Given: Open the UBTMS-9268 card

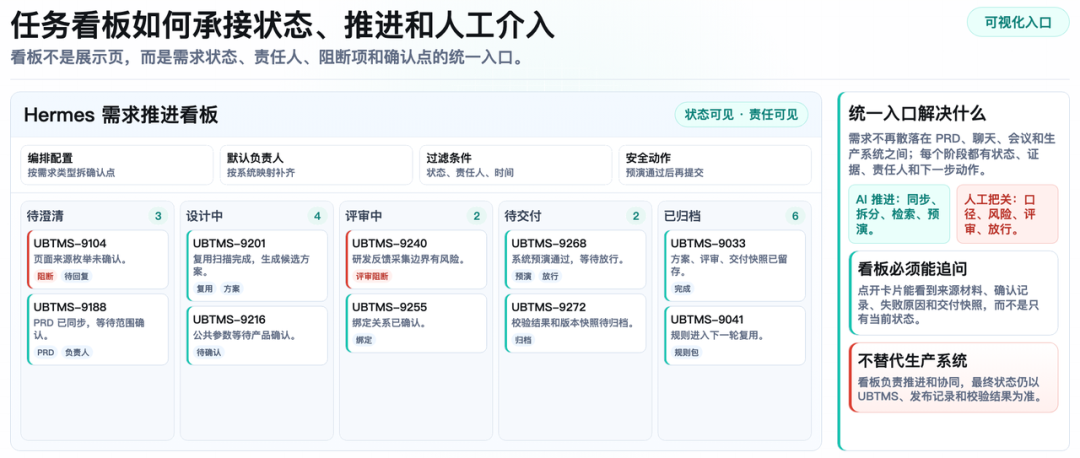Looking at the screenshot, I should tap(575, 260).
